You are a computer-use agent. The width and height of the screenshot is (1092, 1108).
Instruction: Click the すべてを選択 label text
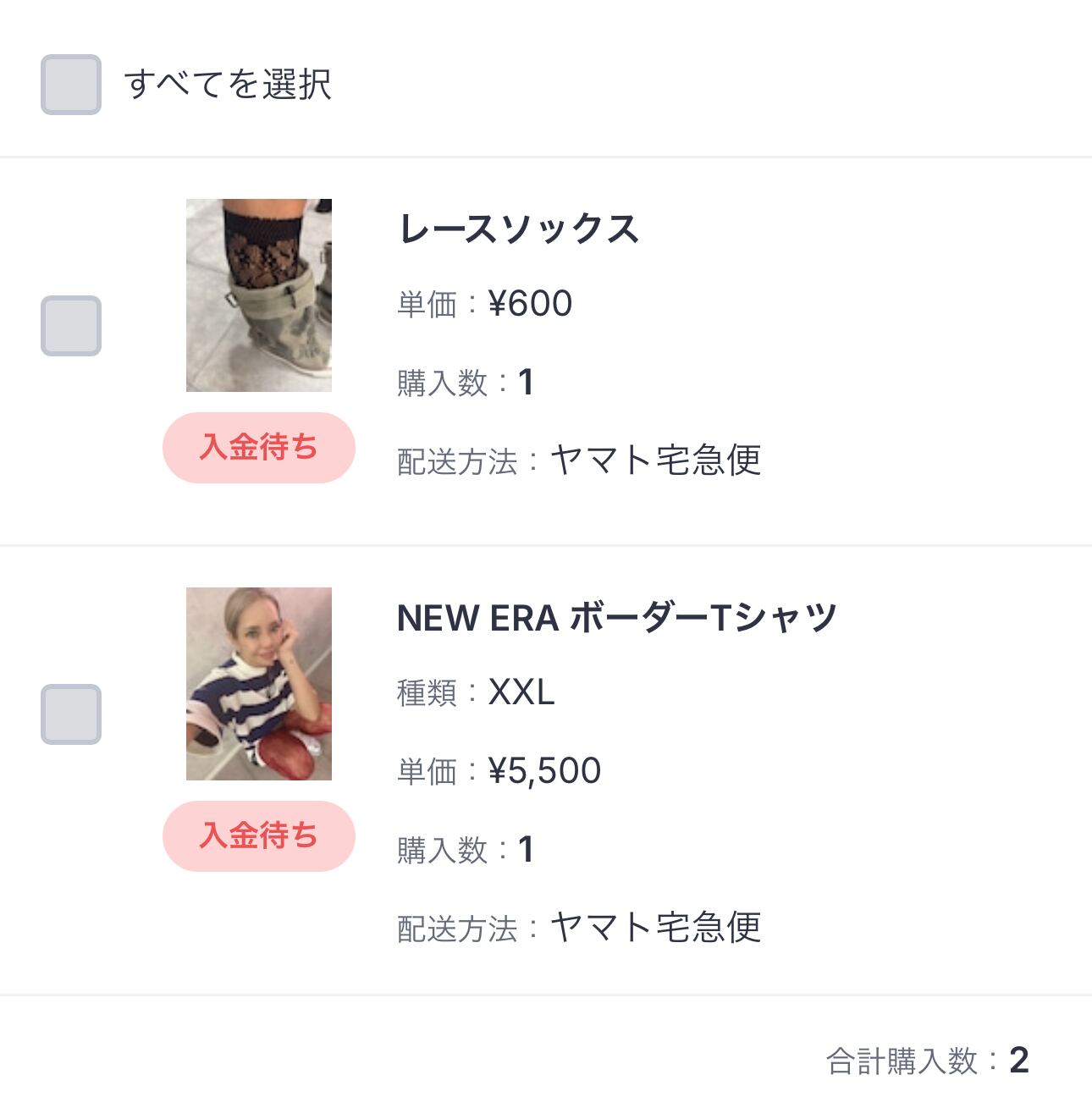click(228, 85)
